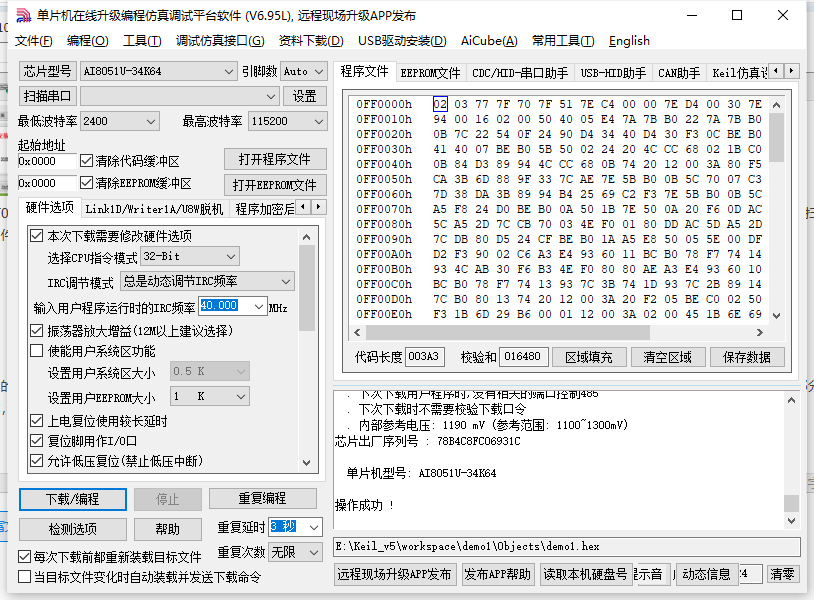Expand the 重复延时 3 秒 dropdown
This screenshot has height=600, width=814.
314,527
